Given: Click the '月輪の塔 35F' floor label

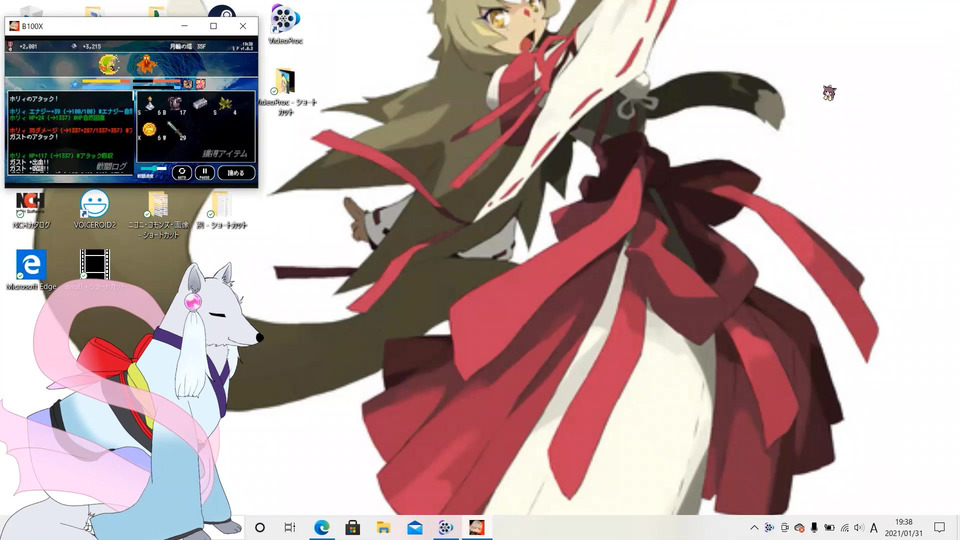Looking at the screenshot, I should tap(187, 47).
